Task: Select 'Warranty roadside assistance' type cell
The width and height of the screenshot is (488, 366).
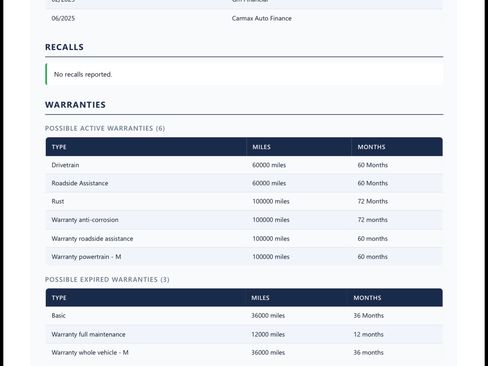Action: point(92,239)
